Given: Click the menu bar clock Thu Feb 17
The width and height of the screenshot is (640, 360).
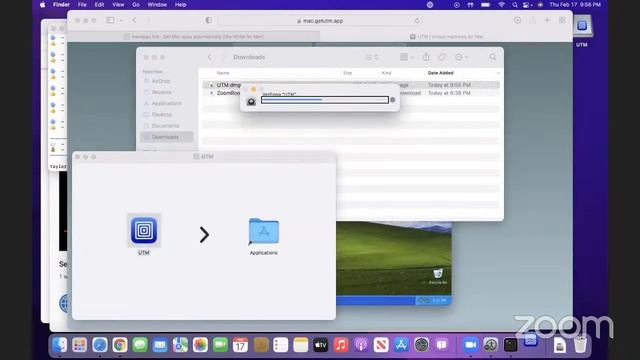Looking at the screenshot, I should (x=575, y=5).
